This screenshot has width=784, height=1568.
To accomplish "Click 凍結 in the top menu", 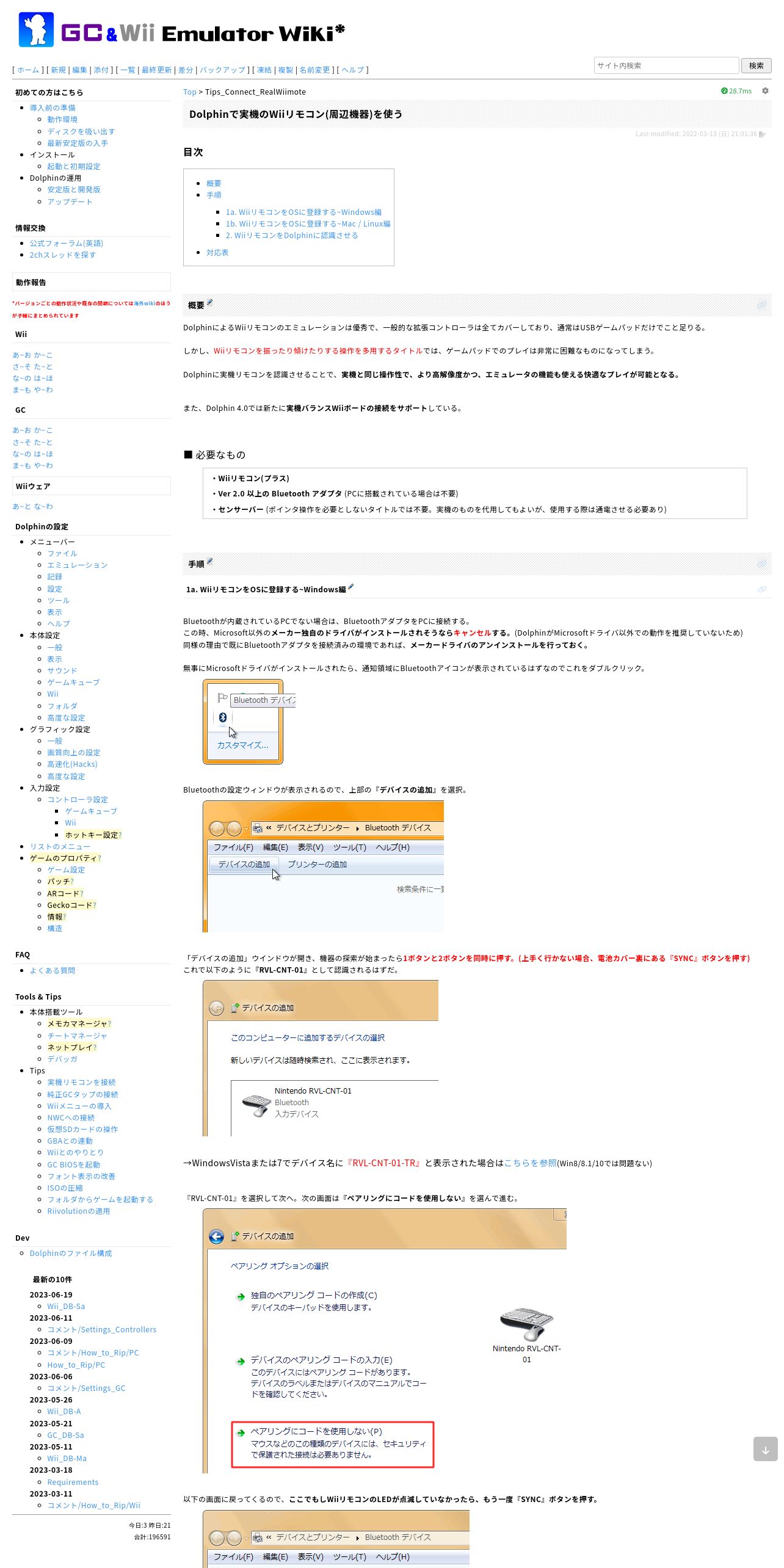I will [x=264, y=70].
